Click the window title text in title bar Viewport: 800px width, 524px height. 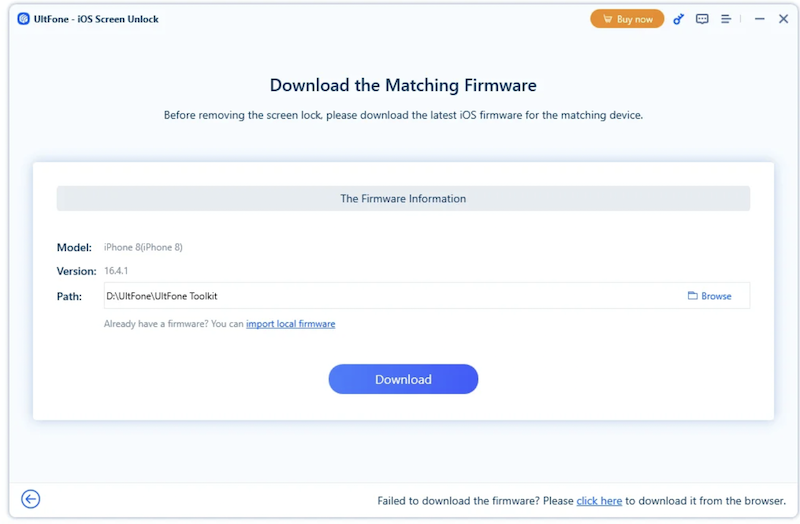(x=96, y=19)
